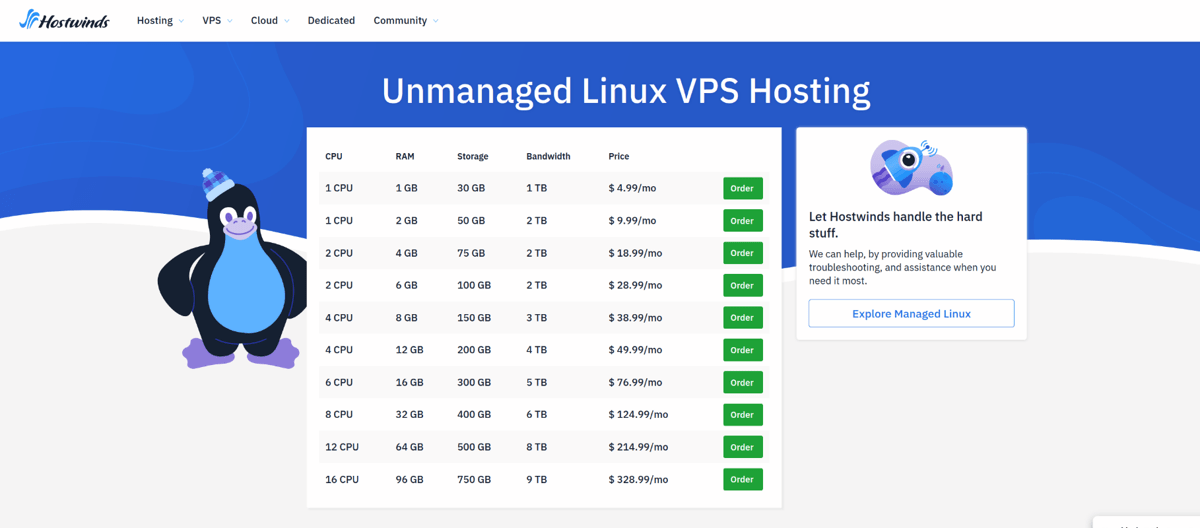
Task: Click the $ 28.99/mo price text
Action: click(635, 285)
